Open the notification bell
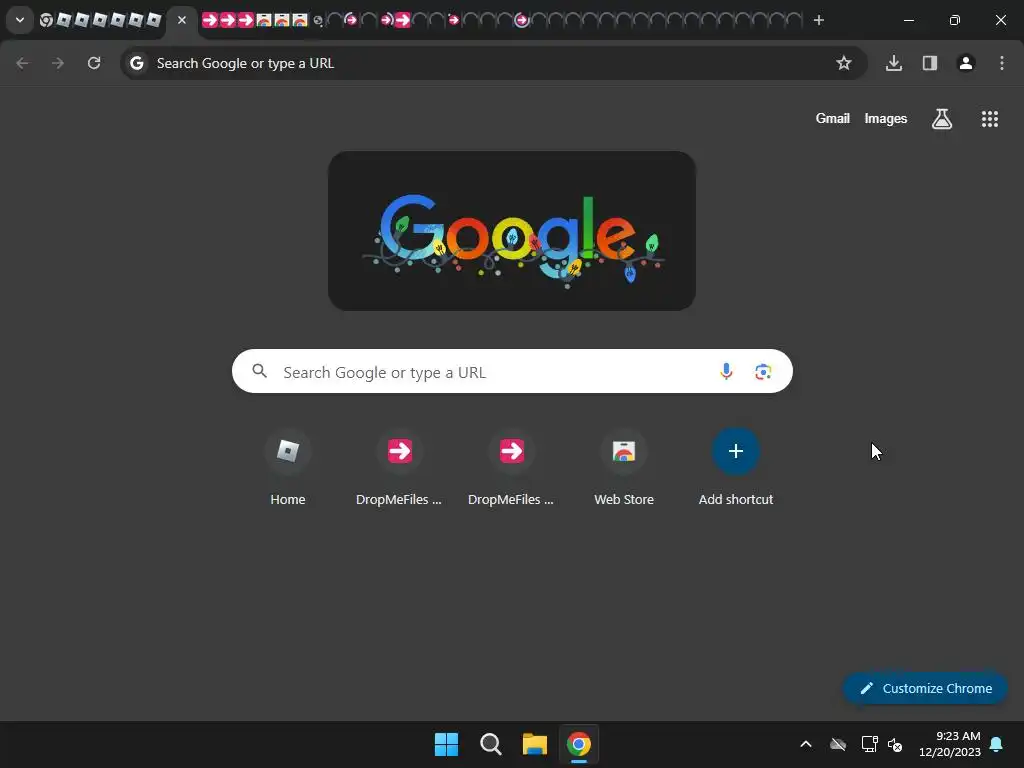This screenshot has width=1024, height=768. (997, 744)
